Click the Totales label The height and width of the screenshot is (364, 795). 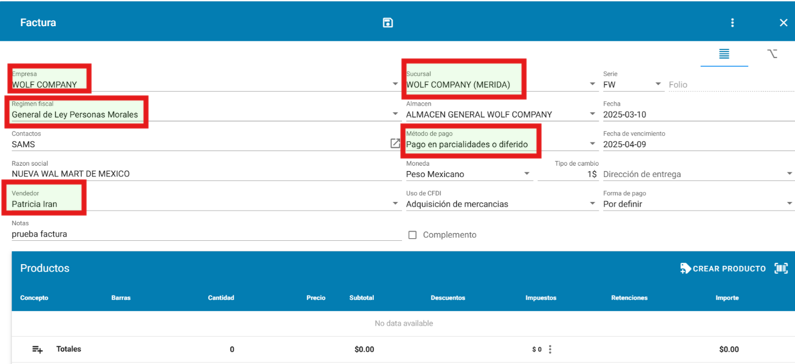(x=68, y=349)
